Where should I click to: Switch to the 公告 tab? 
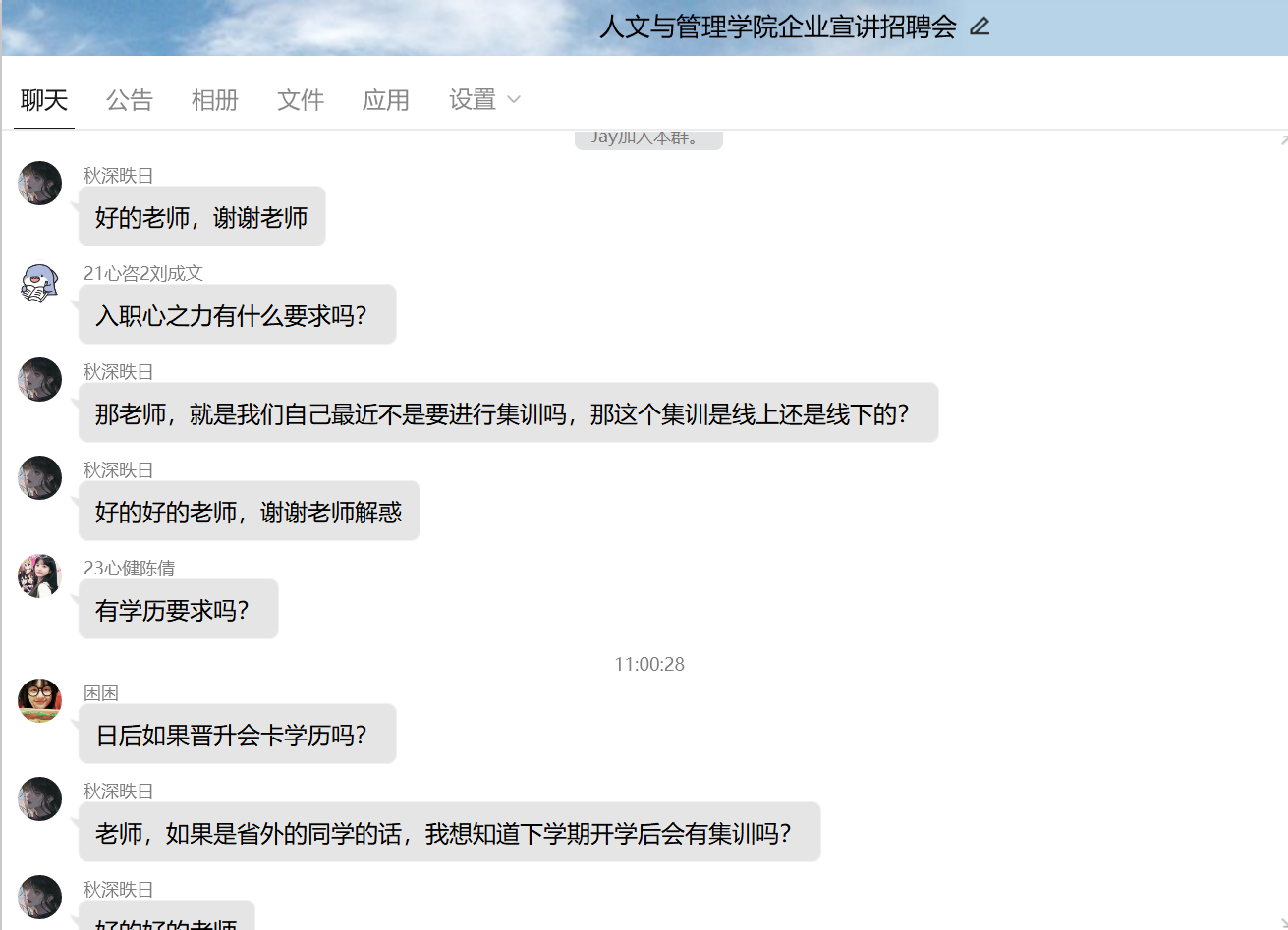[x=130, y=100]
